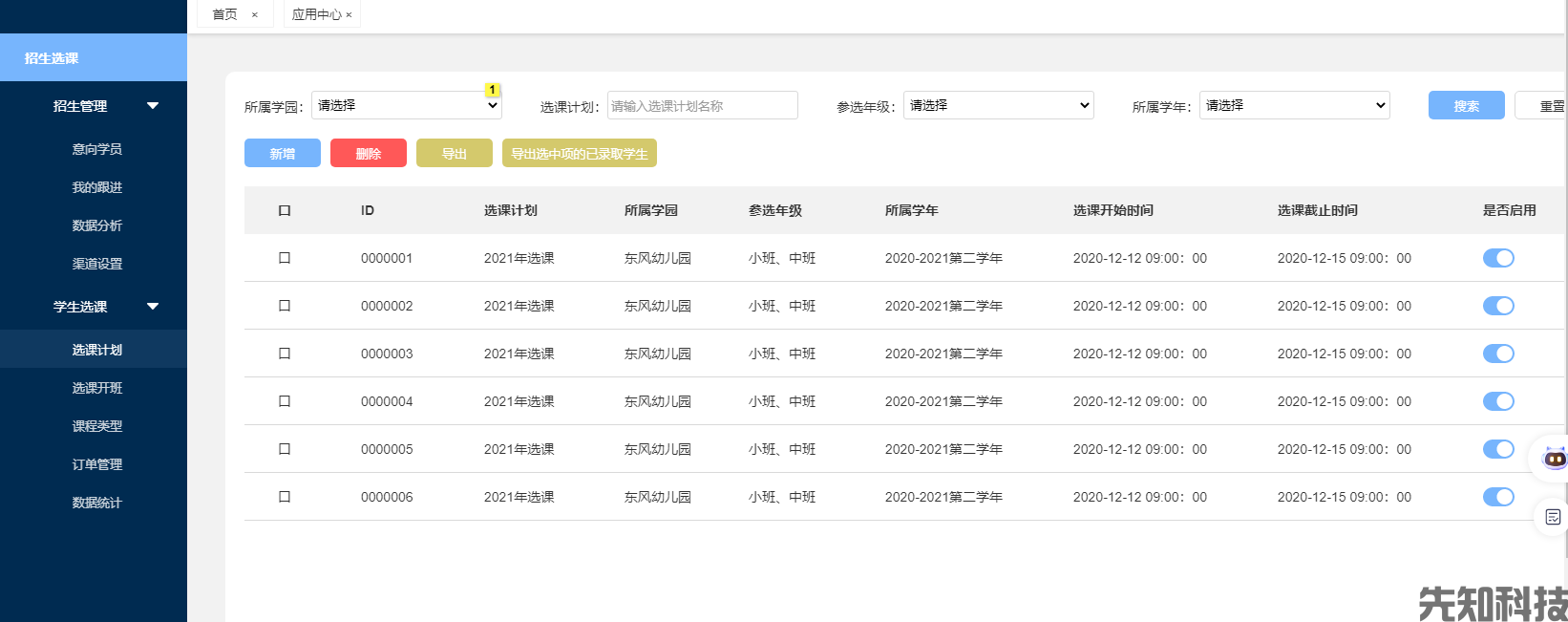
Task: Click the 搜索 button
Action: coord(1467,105)
